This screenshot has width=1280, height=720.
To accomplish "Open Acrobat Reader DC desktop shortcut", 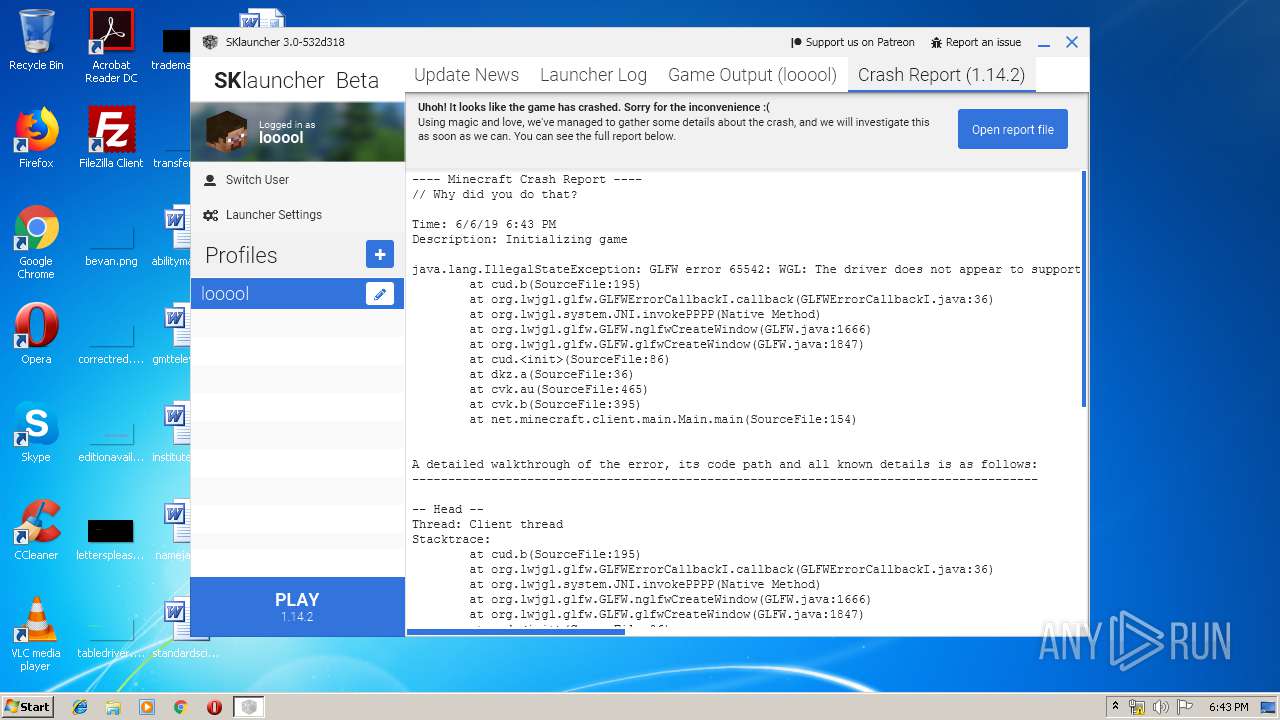I will (111, 46).
